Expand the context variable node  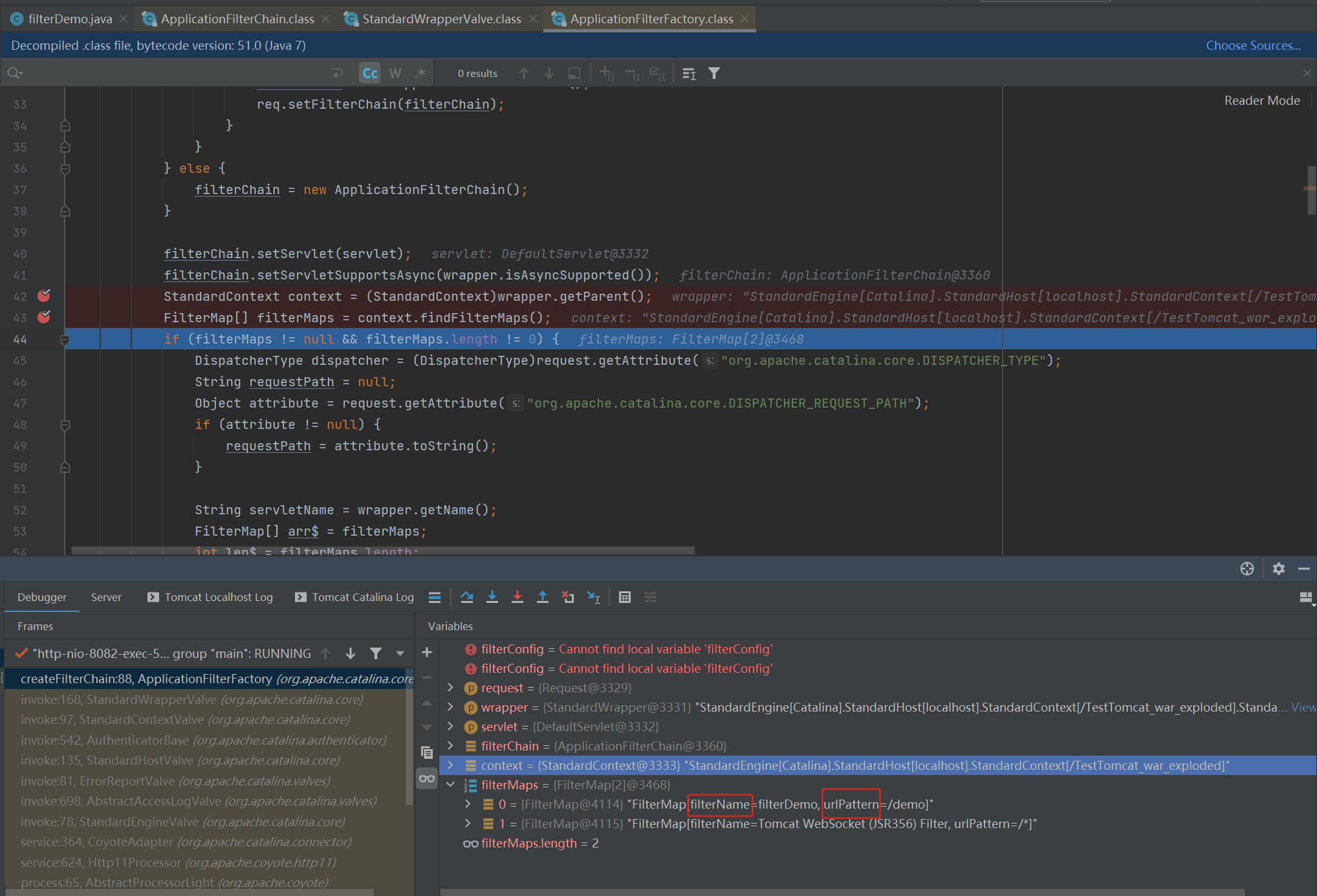coord(451,765)
